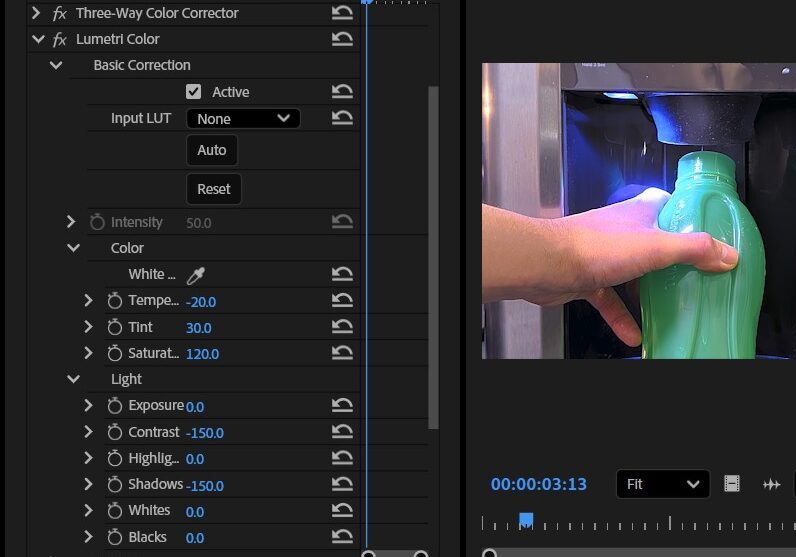Toggle animation stopwatch for Shadows
The image size is (796, 557).
point(115,484)
